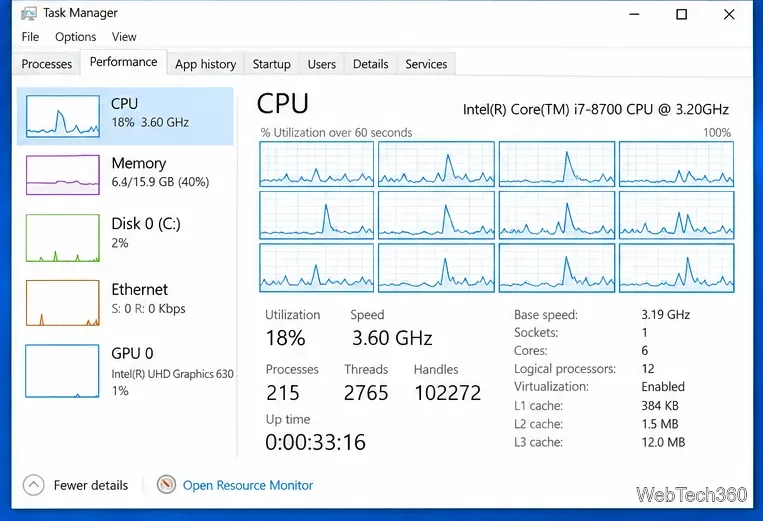
Task: Open the Details tab
Action: coord(371,64)
